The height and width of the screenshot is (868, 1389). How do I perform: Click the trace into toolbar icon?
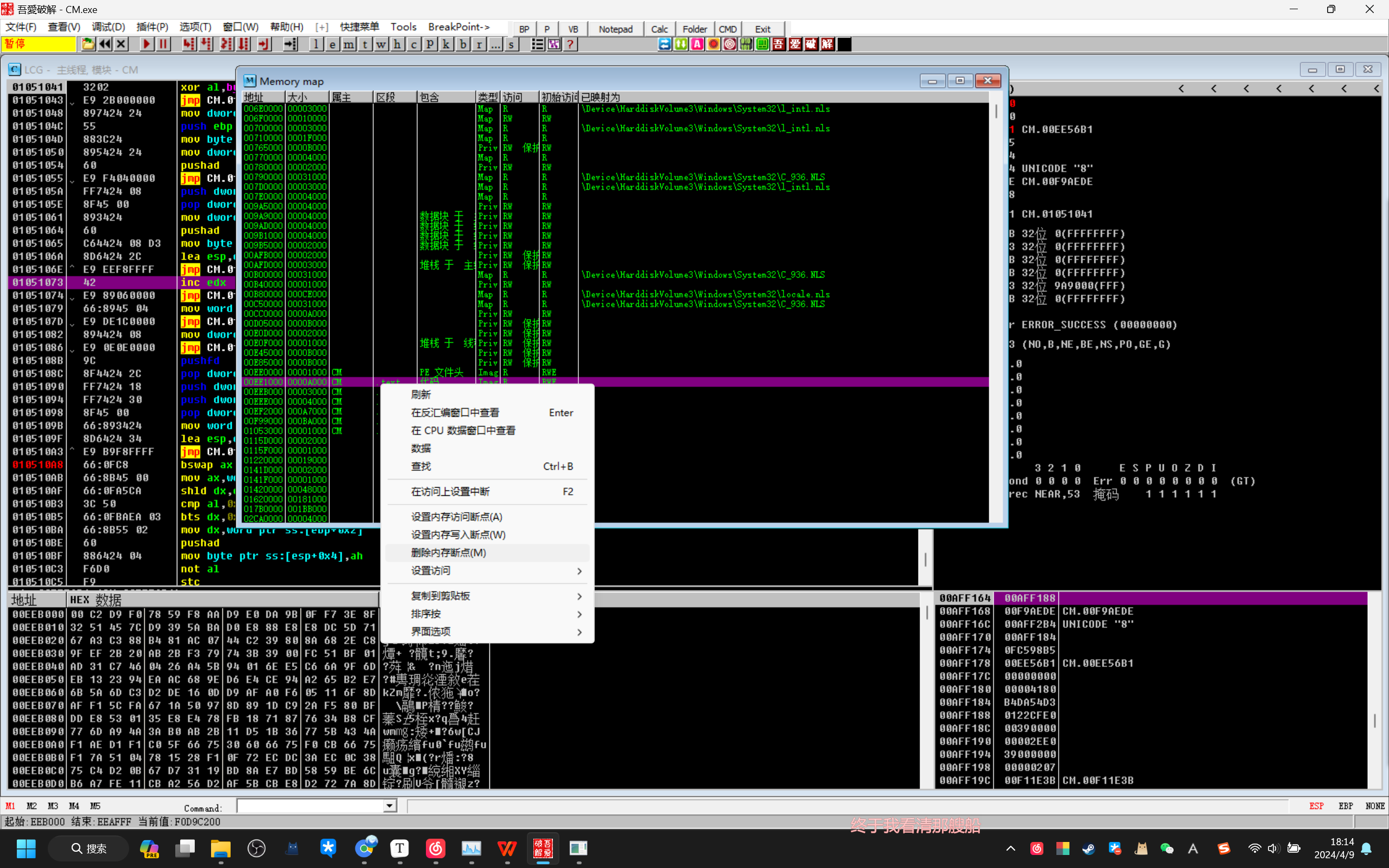(227, 44)
